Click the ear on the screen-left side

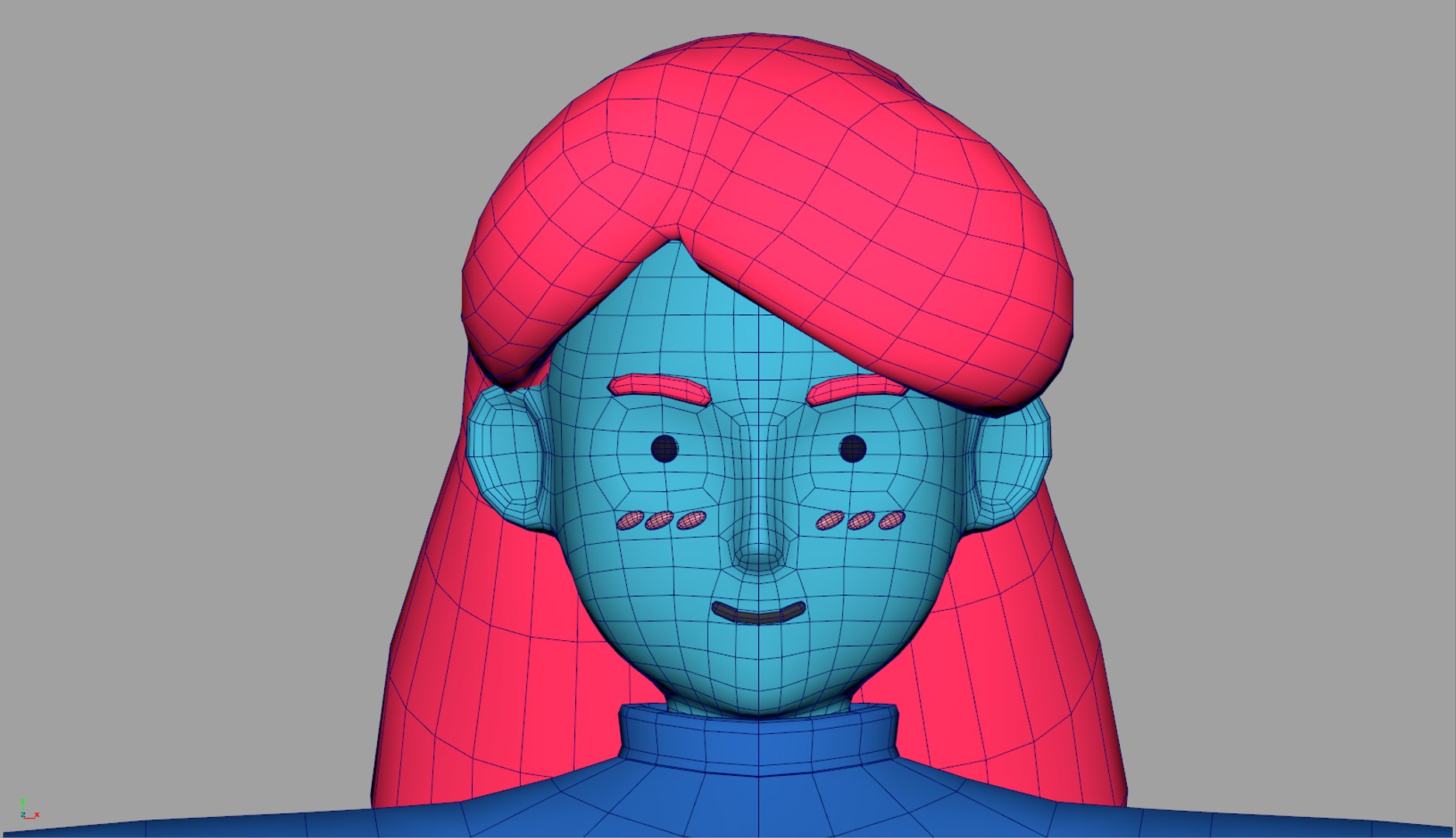tap(508, 458)
